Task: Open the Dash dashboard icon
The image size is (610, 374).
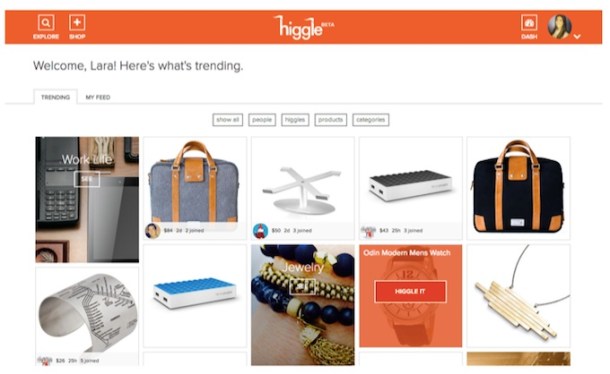Action: (529, 23)
